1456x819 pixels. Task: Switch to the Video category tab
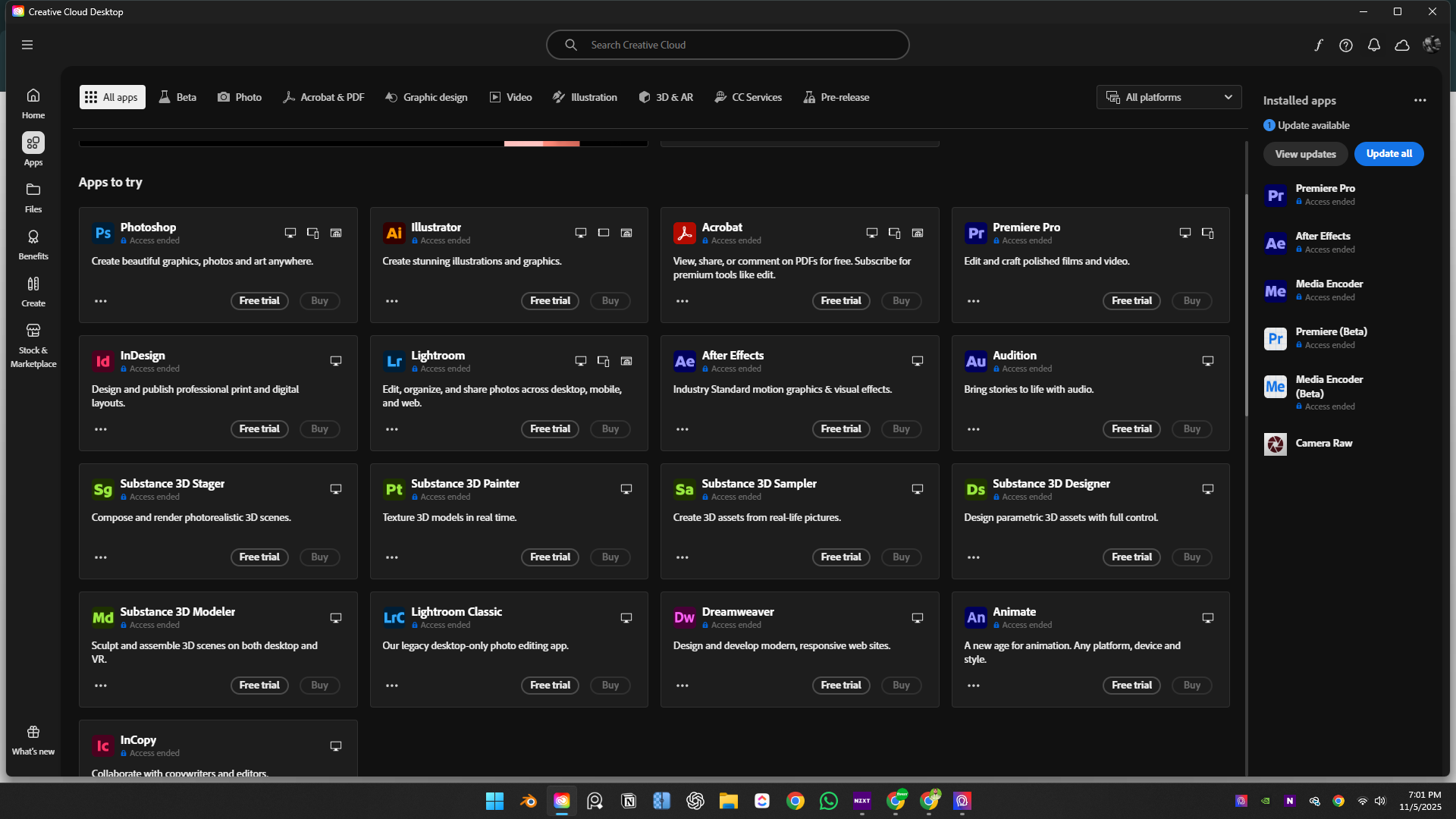(x=510, y=97)
